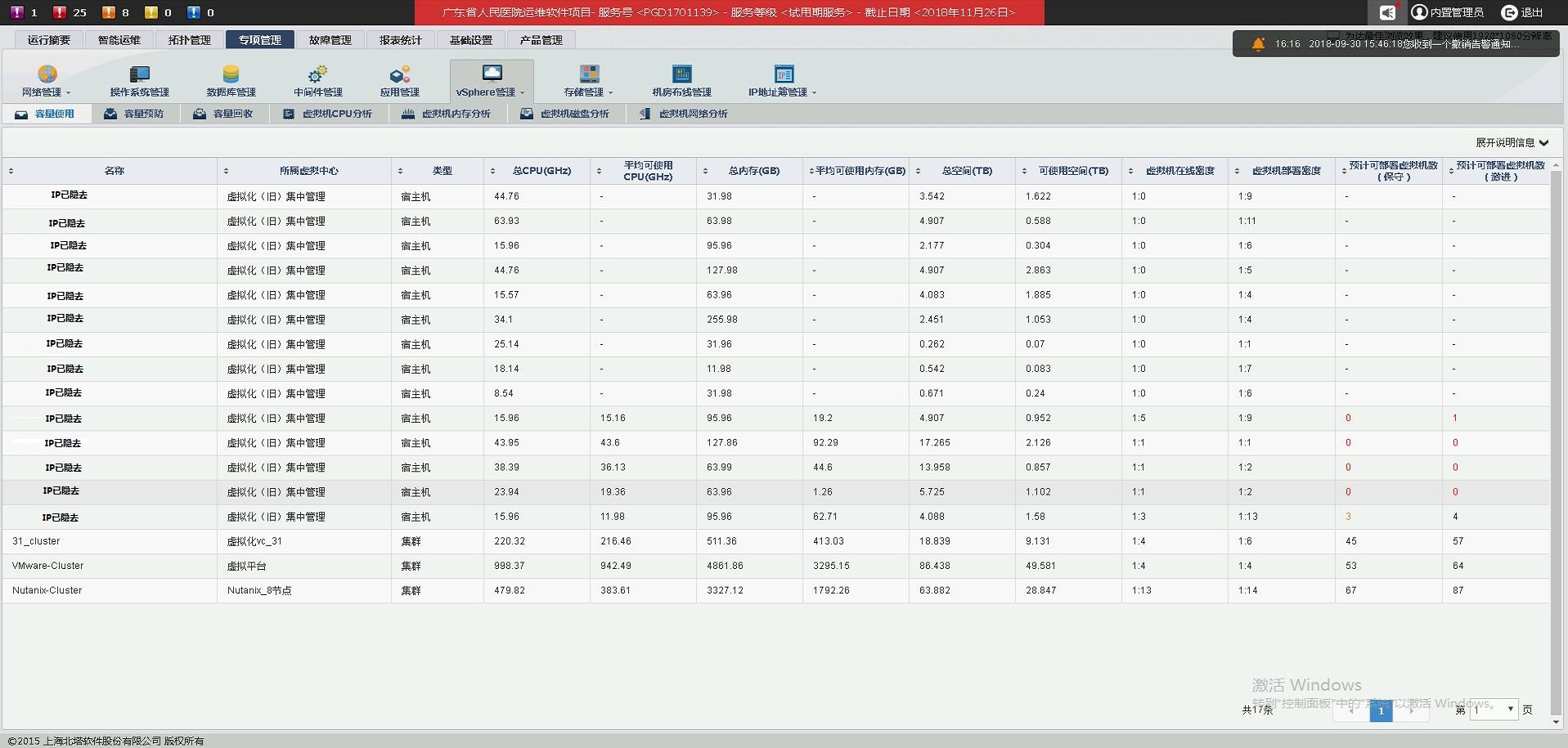Open the 故障管理 menu item
Viewport: 1568px width, 748px height.
[330, 39]
